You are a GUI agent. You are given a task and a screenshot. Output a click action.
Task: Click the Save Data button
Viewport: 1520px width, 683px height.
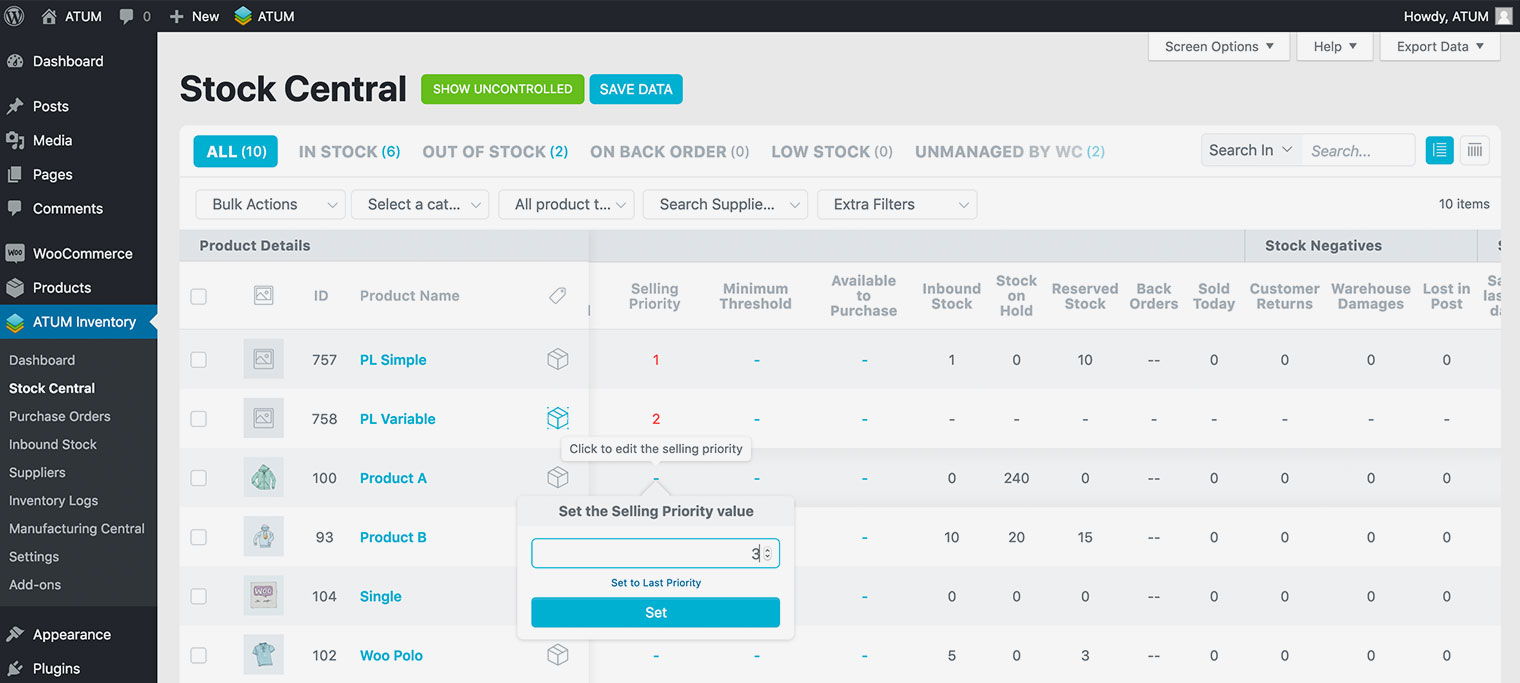(636, 89)
